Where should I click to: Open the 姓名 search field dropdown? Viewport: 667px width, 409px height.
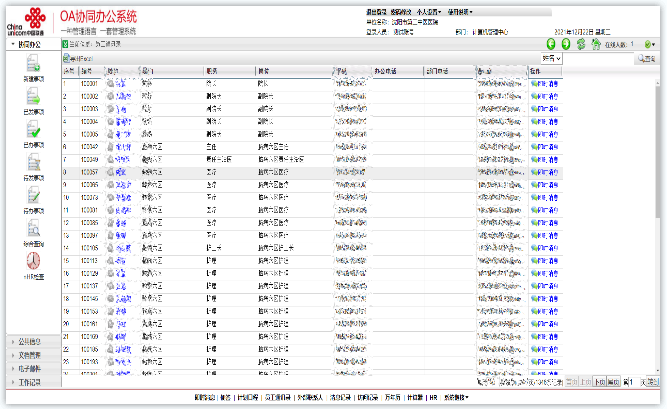[x=551, y=59]
